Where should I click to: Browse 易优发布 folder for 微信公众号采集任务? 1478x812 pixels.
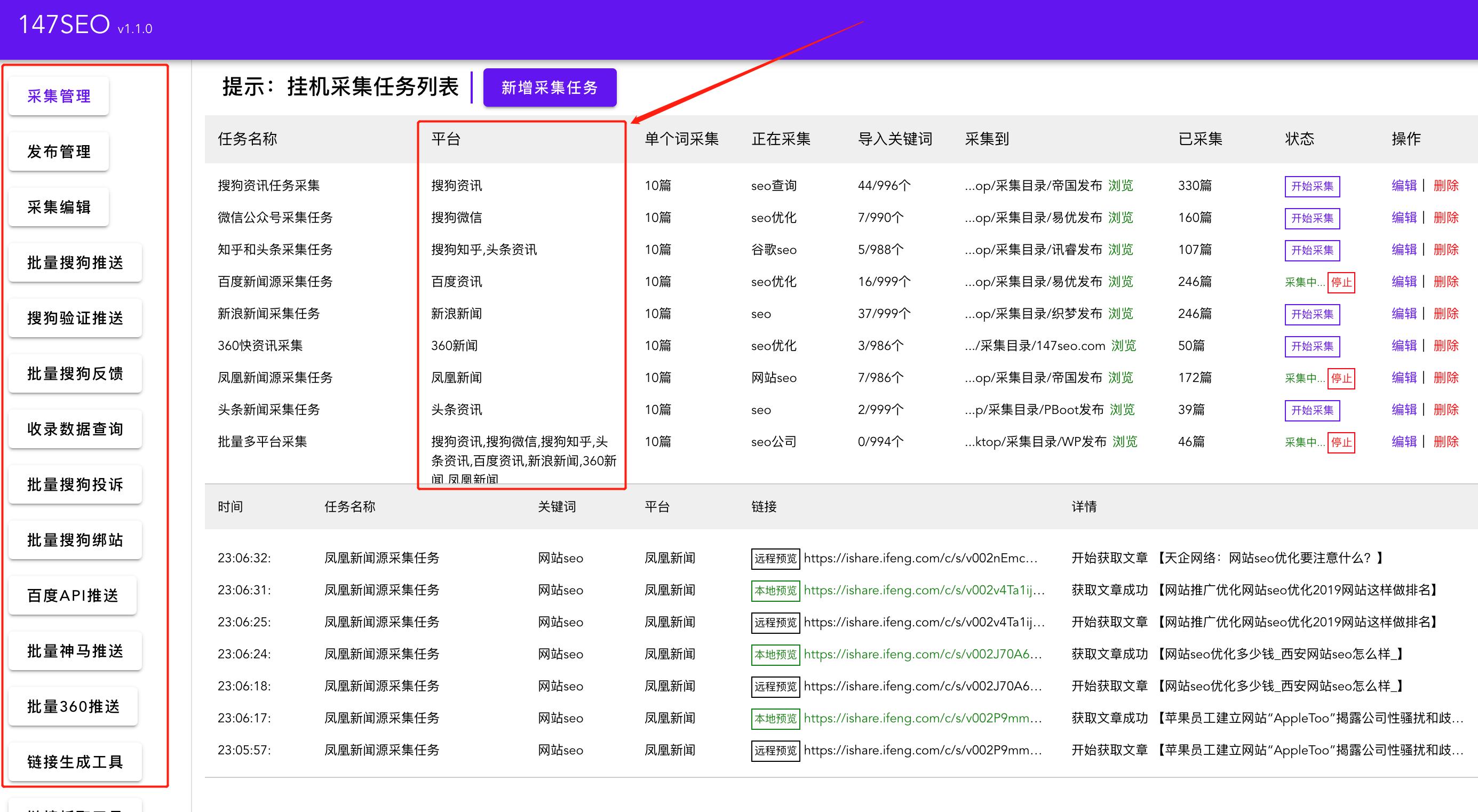click(1121, 218)
